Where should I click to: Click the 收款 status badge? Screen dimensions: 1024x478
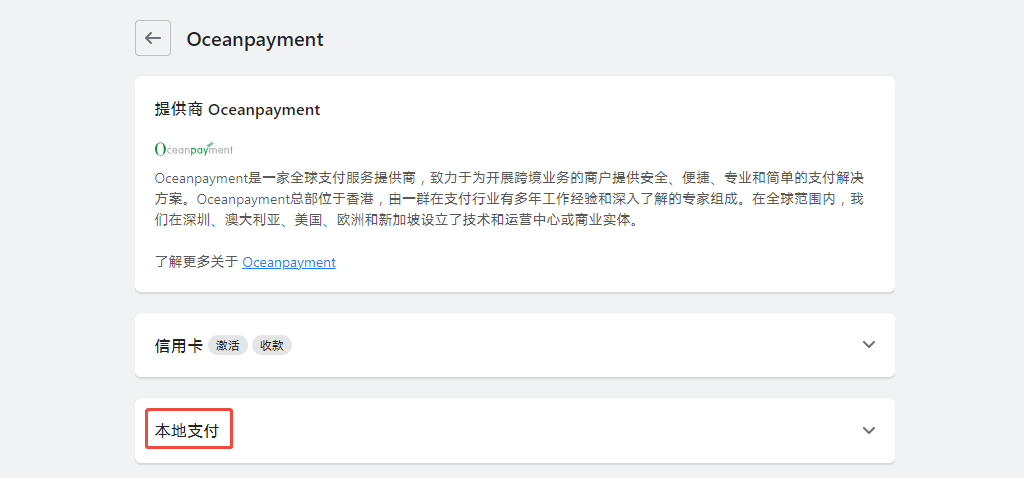pyautogui.click(x=271, y=345)
